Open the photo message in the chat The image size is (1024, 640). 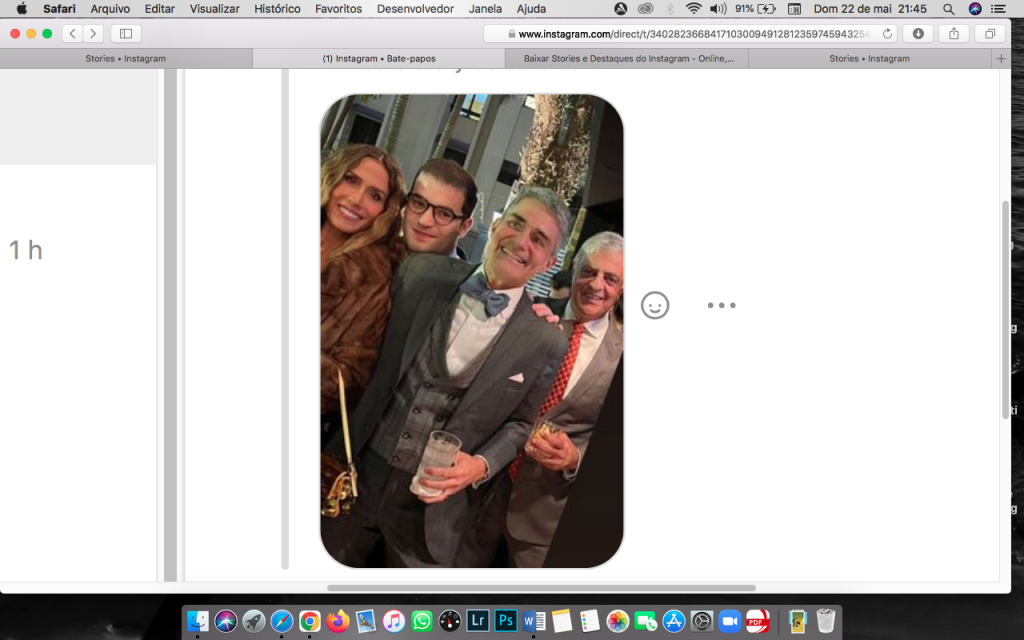[471, 331]
